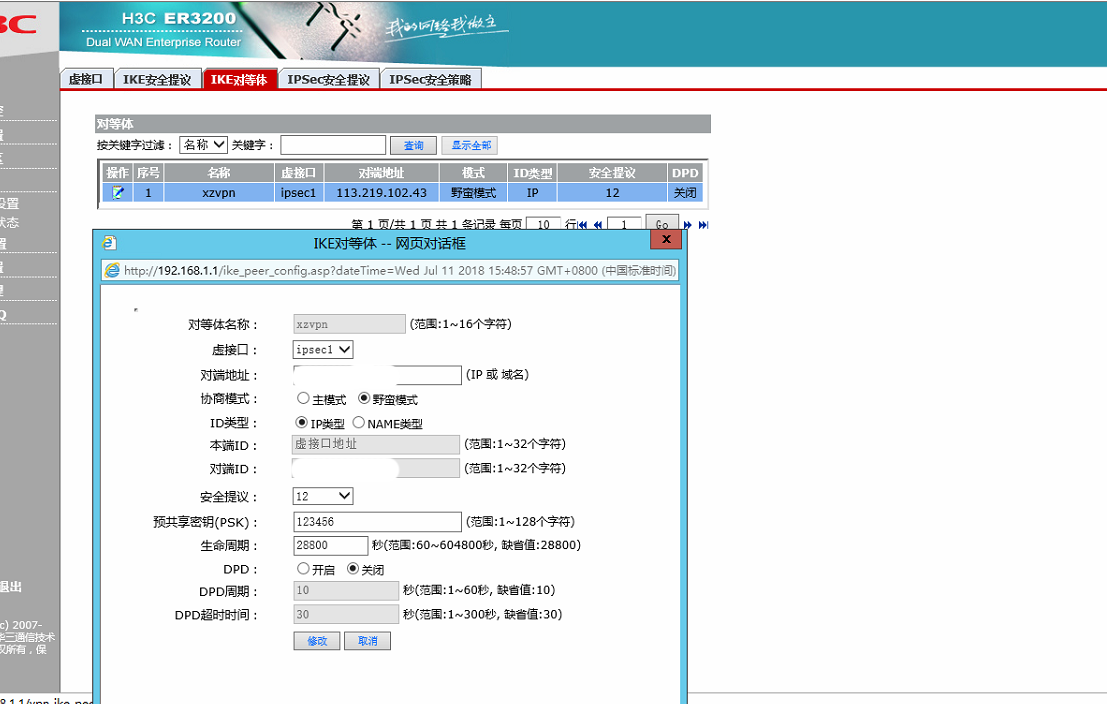
Task: Click the 预共享密钥 PSK field
Action: pos(377,522)
